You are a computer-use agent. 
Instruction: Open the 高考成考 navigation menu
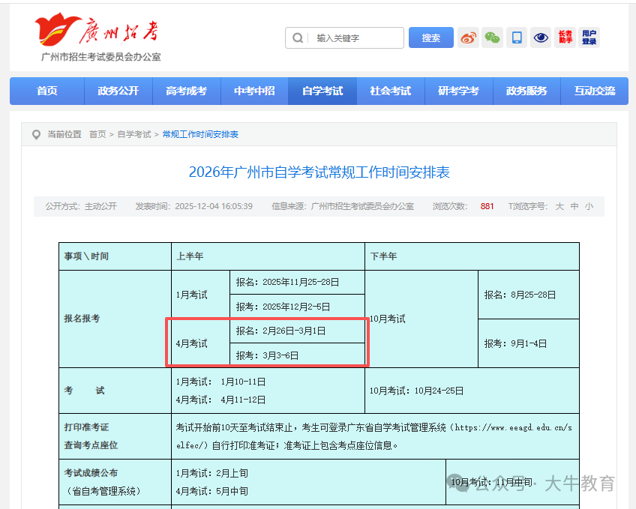pos(186,91)
